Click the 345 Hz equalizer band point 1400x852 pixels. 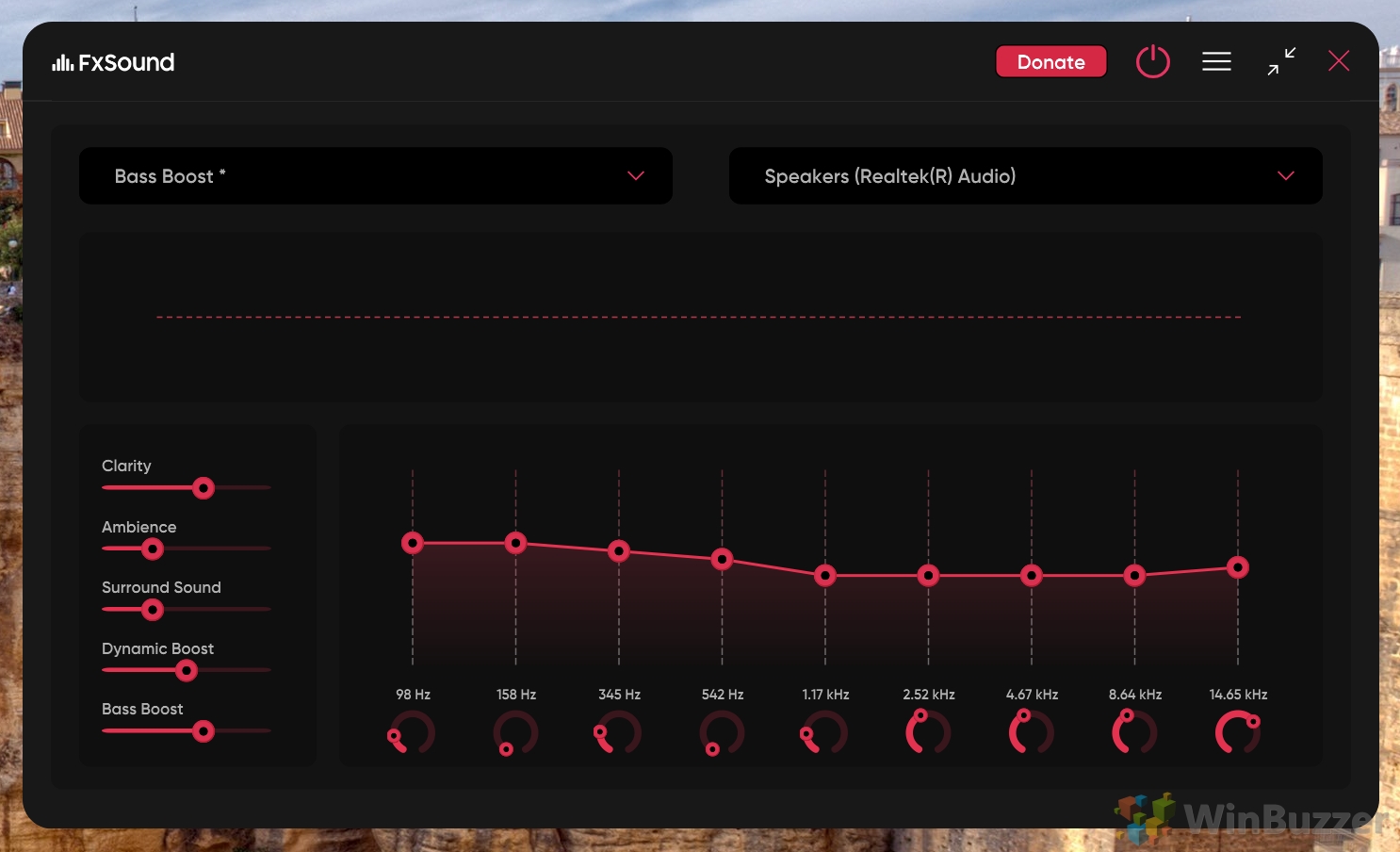point(619,550)
